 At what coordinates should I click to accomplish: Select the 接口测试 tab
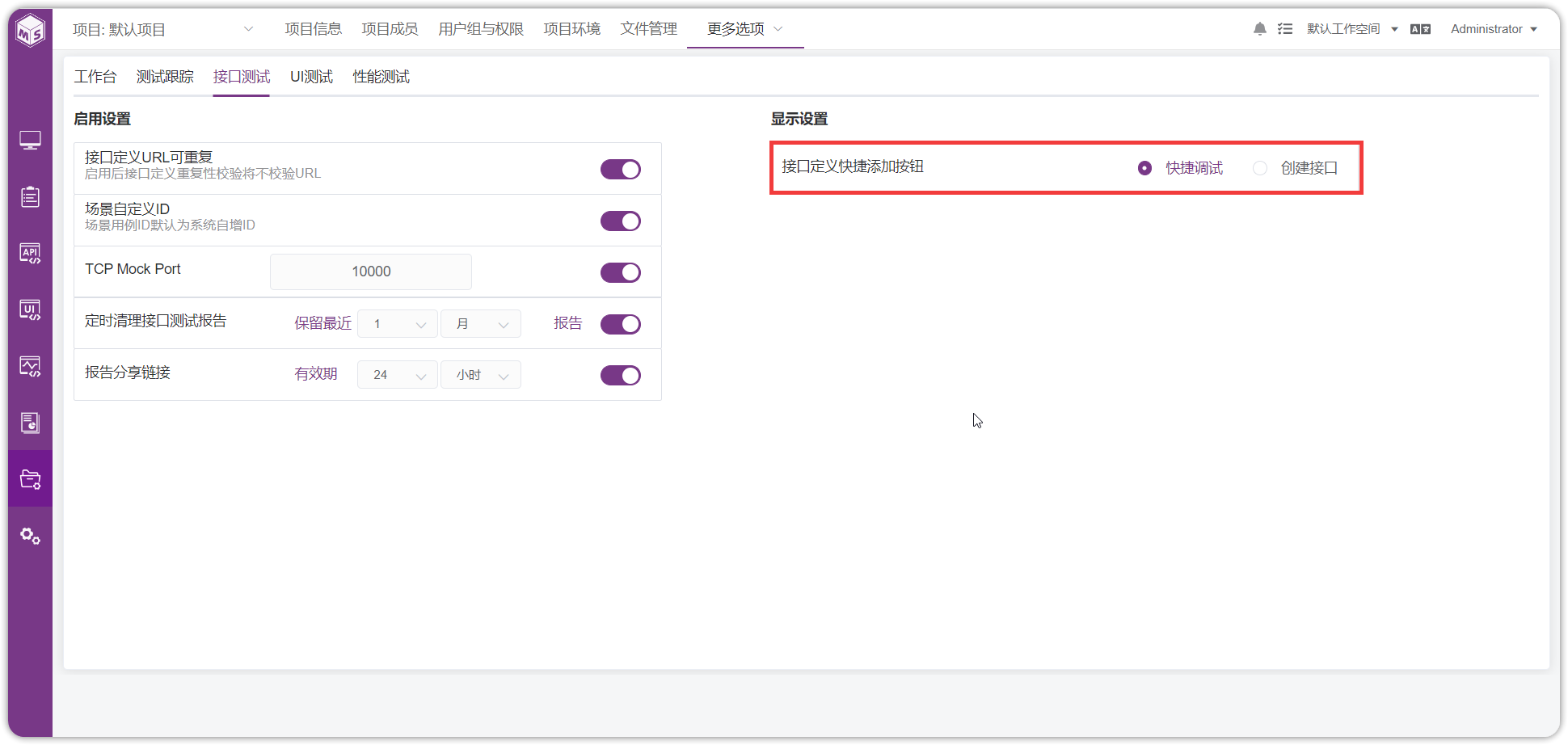(241, 77)
